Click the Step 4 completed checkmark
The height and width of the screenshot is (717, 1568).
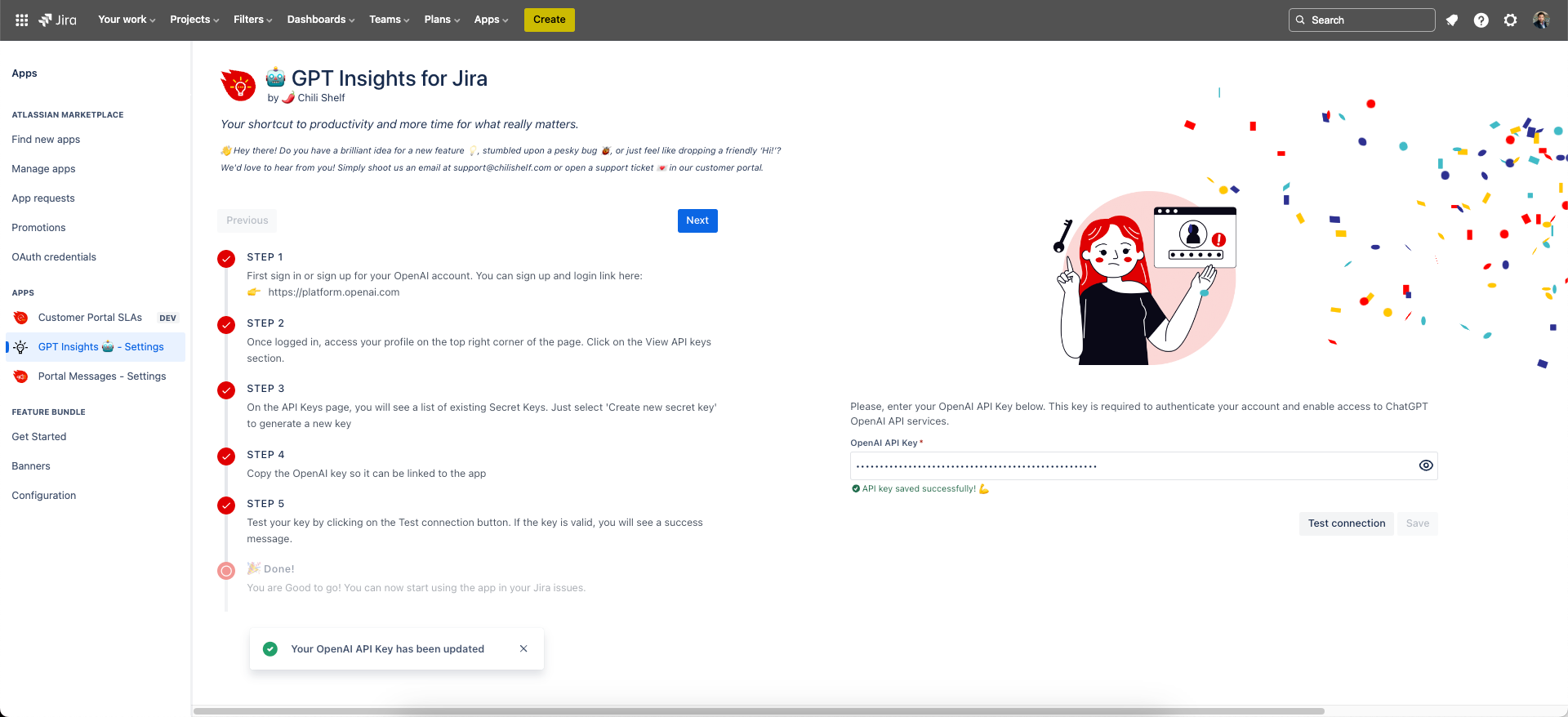click(226, 456)
